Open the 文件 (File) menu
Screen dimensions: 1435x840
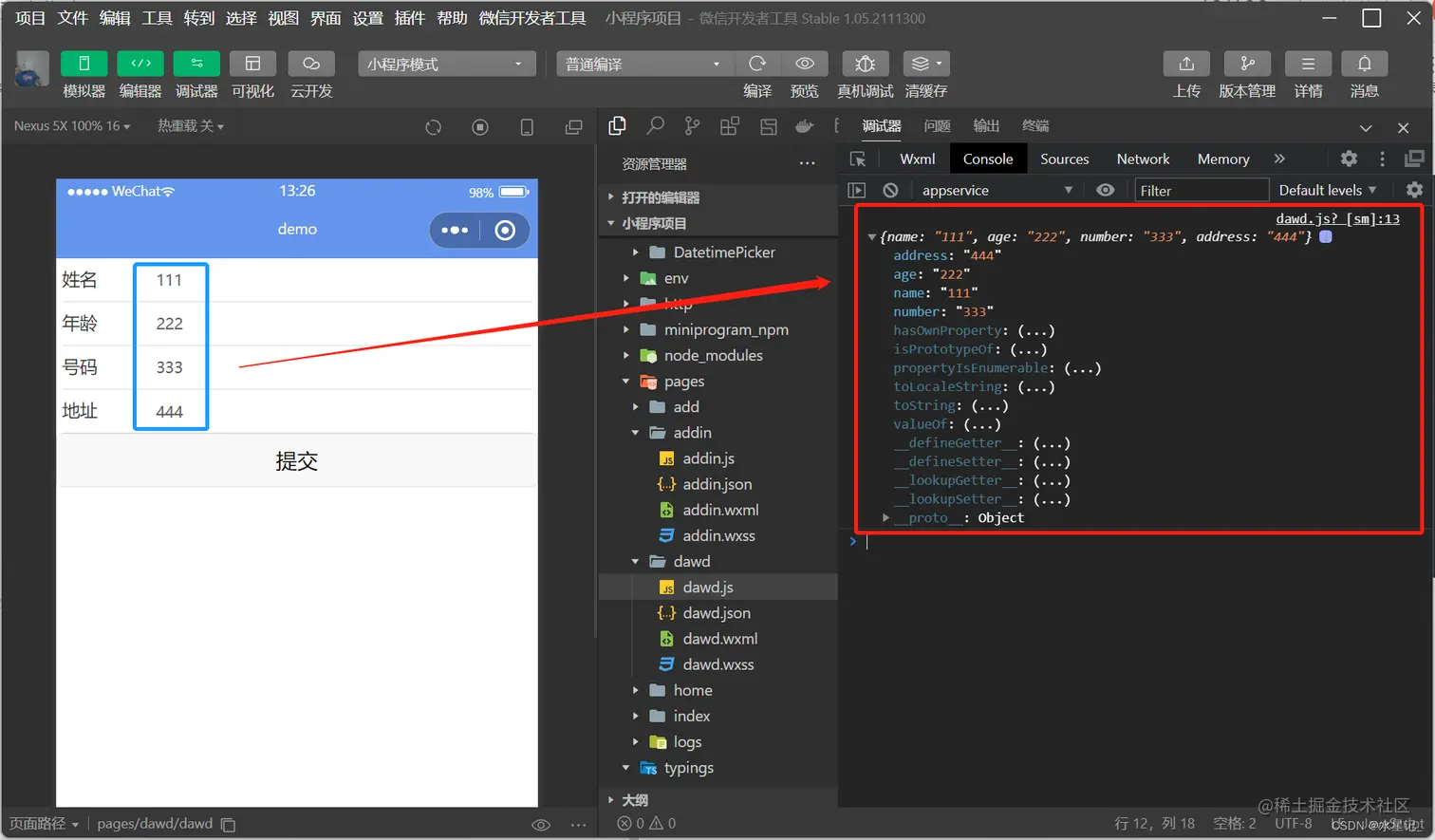72,18
